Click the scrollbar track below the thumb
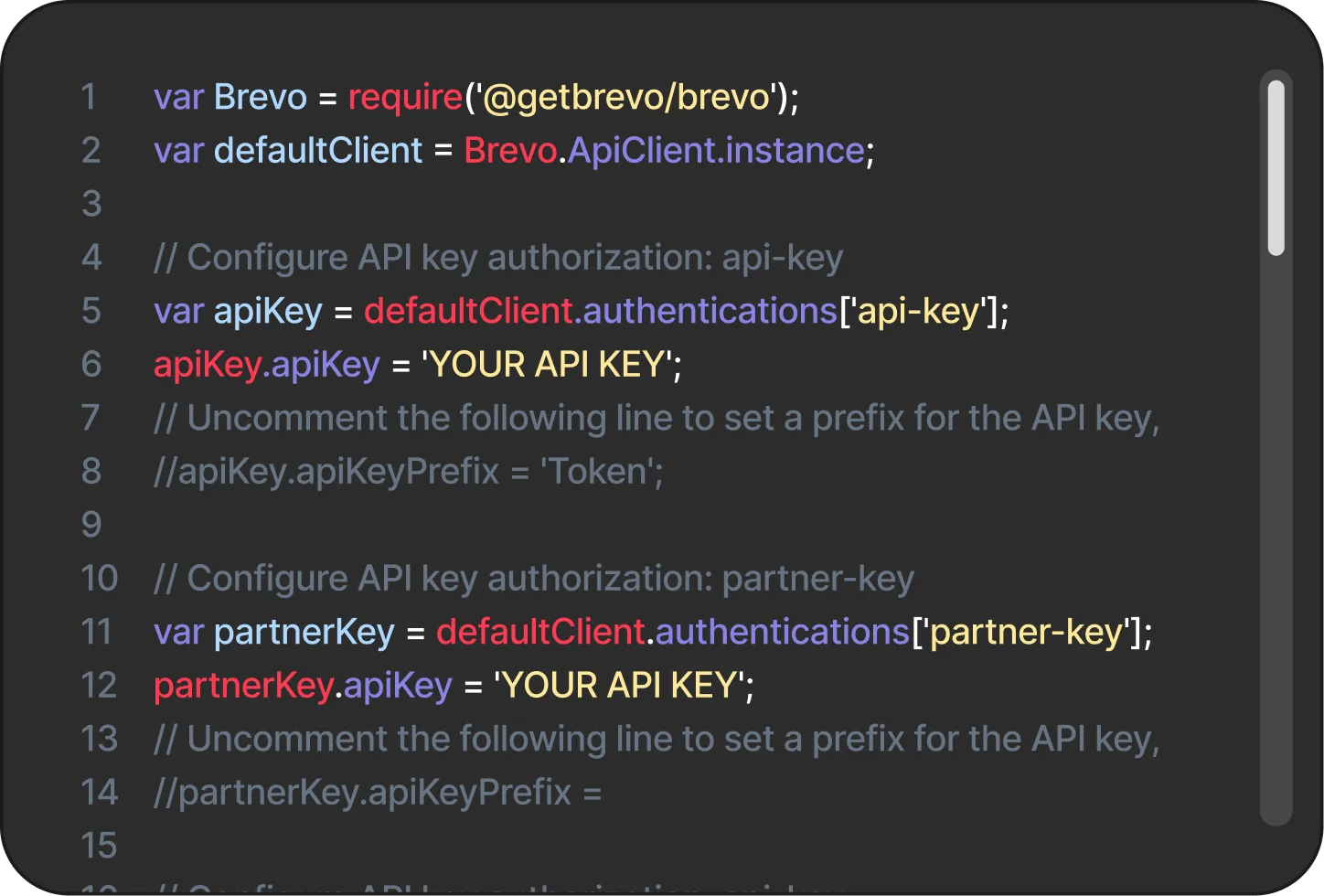1324x896 pixels. [1276, 549]
